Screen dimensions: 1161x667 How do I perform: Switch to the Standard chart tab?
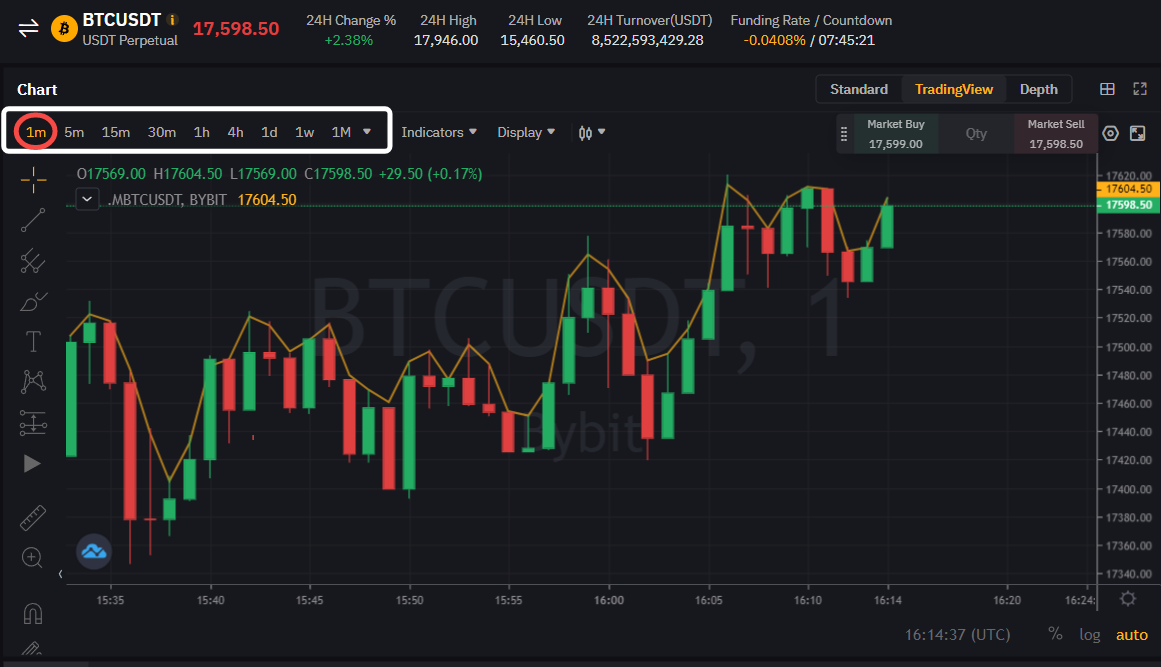pyautogui.click(x=858, y=89)
